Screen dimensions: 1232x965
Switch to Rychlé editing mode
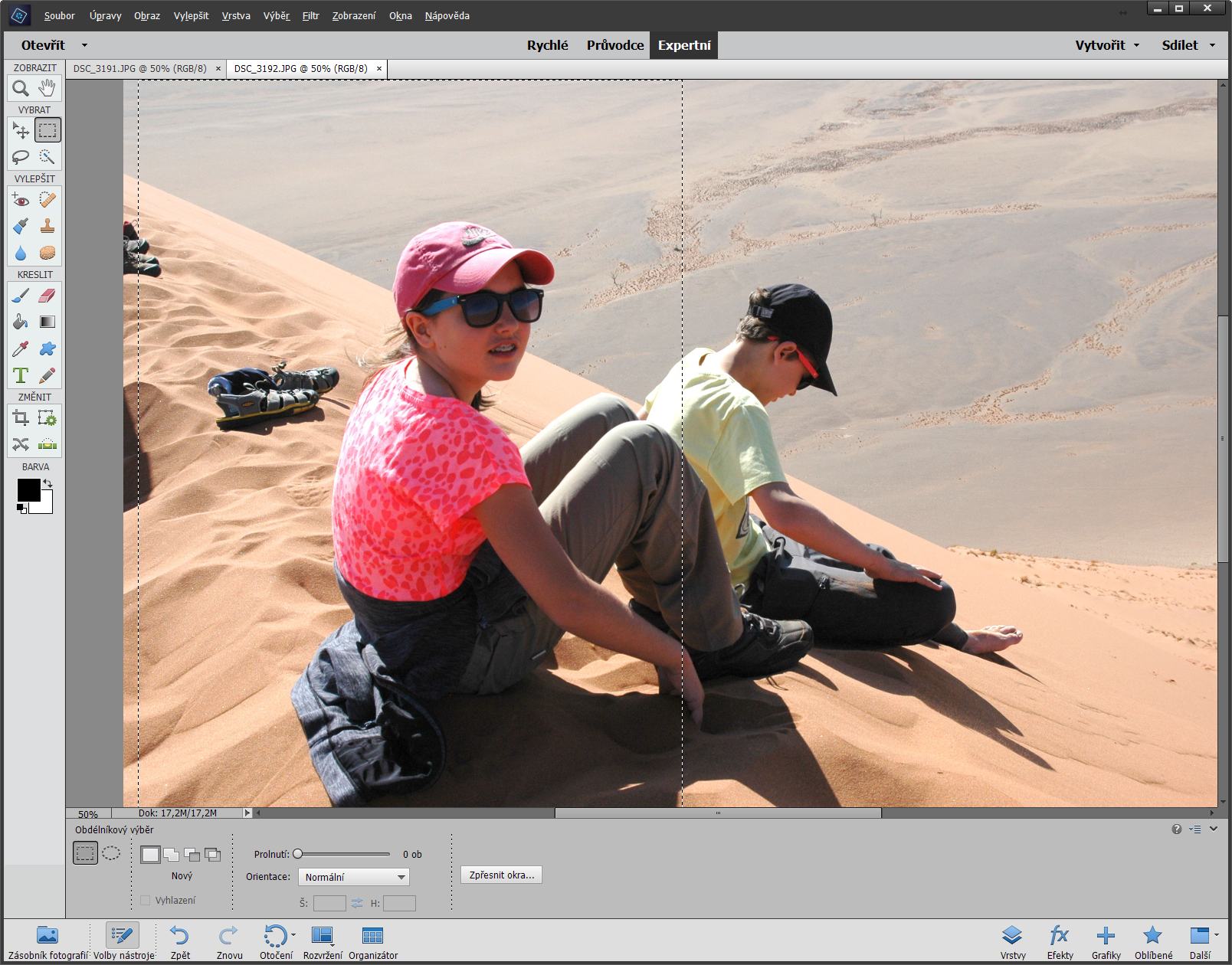pyautogui.click(x=547, y=45)
